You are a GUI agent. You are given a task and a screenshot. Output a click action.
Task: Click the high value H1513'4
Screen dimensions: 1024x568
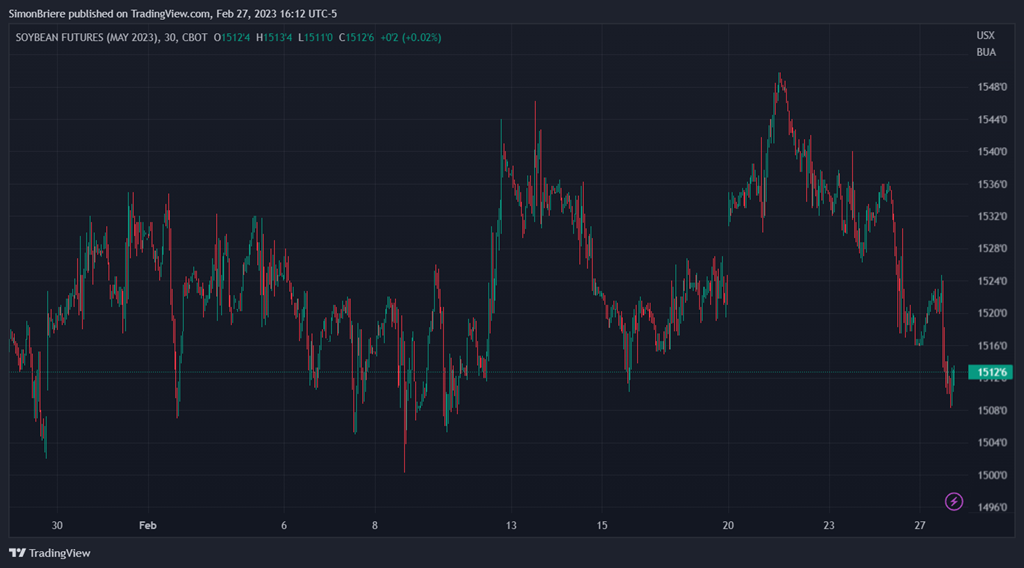[x=274, y=37]
